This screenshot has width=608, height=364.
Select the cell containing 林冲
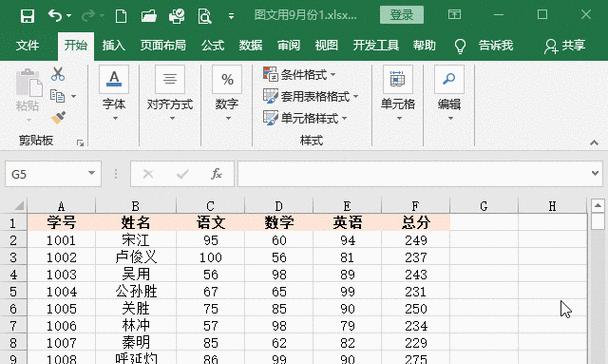point(136,326)
